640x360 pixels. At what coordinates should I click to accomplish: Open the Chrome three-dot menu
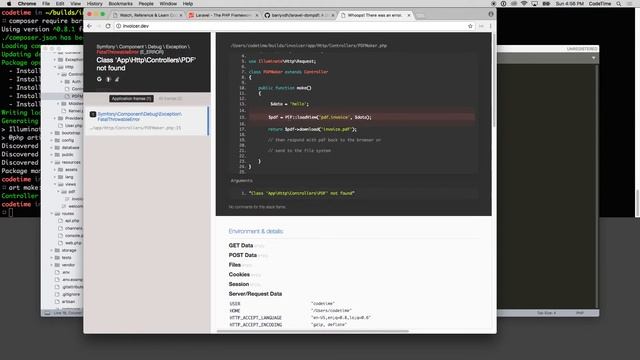click(x=490, y=26)
